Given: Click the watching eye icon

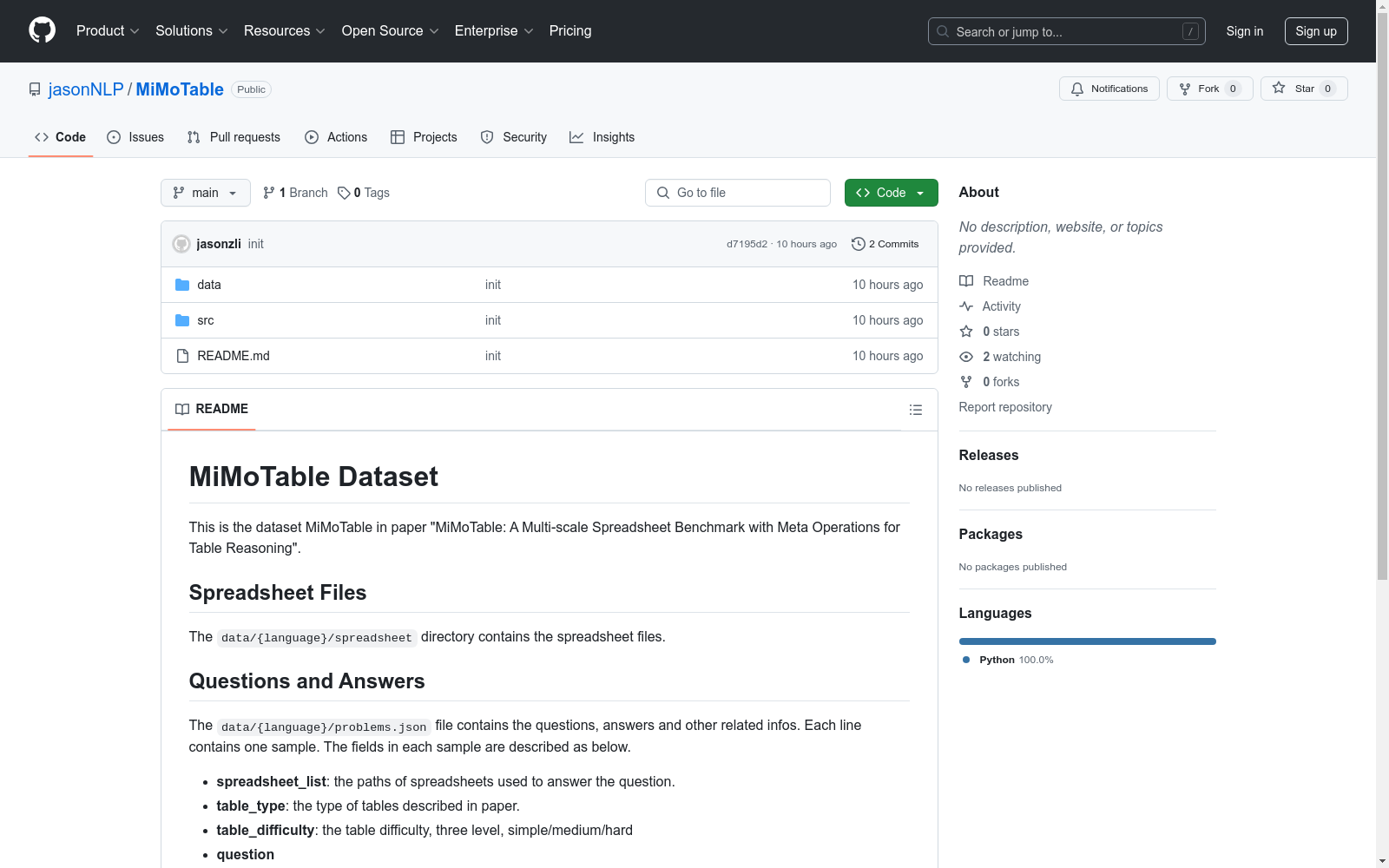Looking at the screenshot, I should 966,357.
